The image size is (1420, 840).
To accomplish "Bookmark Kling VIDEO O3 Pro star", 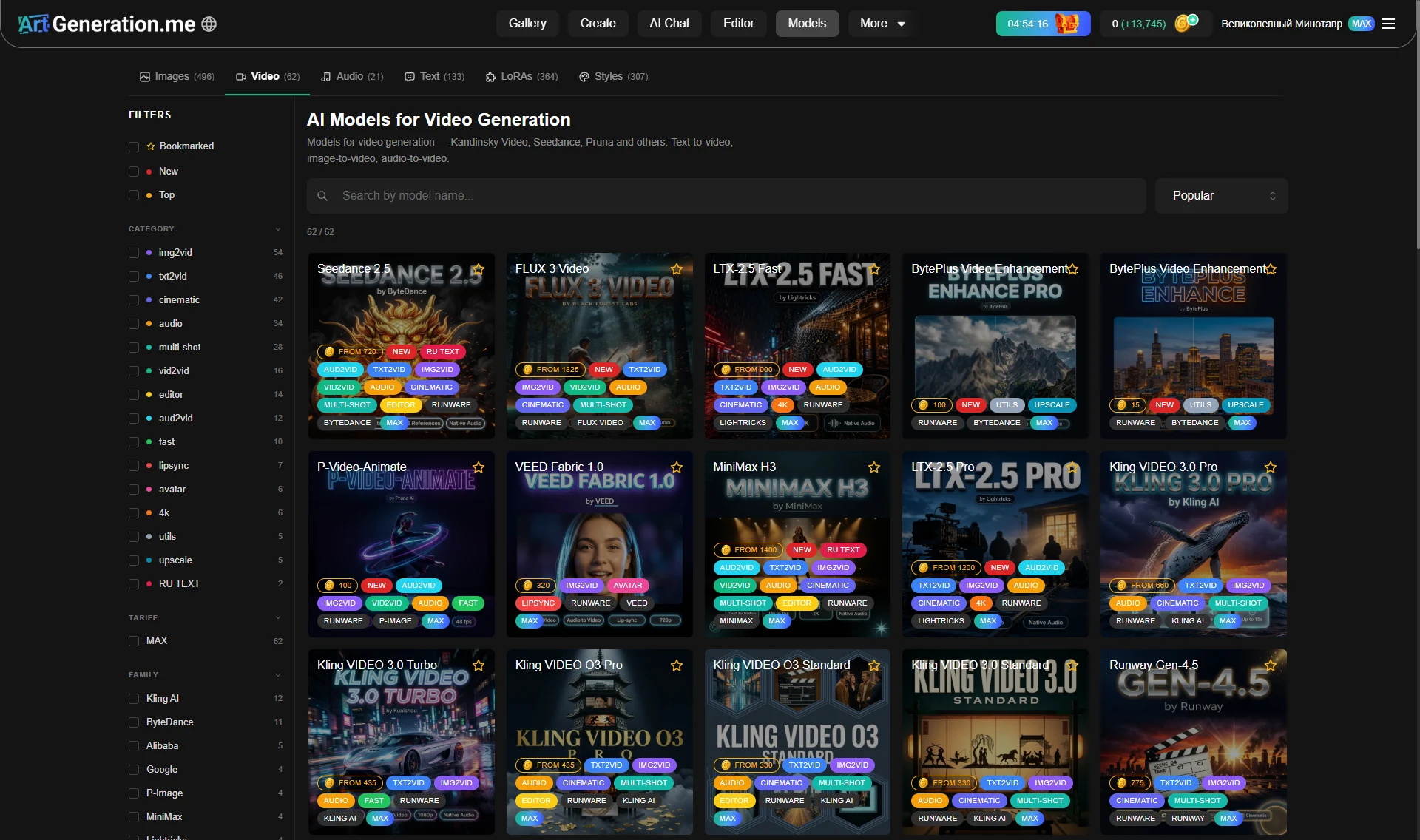I will pyautogui.click(x=677, y=665).
